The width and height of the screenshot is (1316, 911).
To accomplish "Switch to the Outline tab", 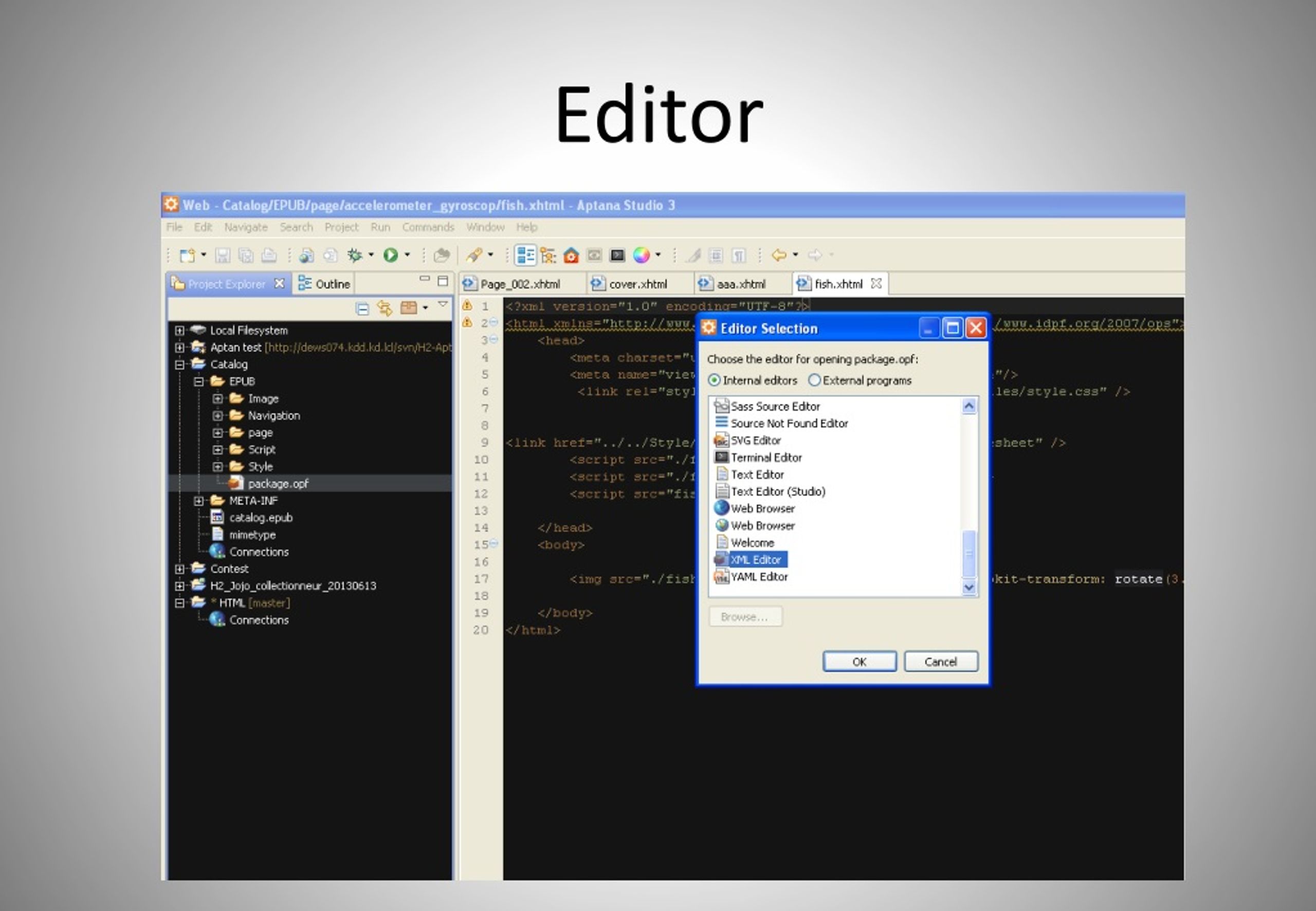I will coord(324,284).
